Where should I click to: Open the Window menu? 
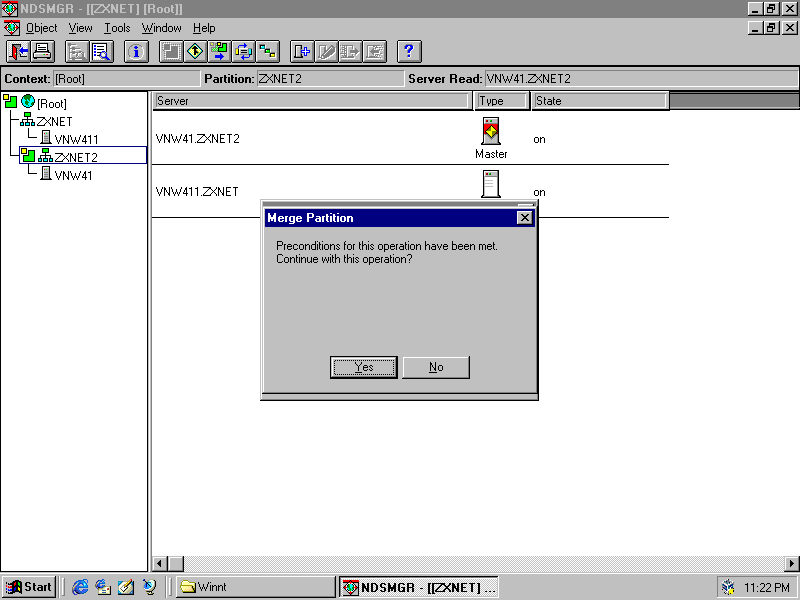[x=162, y=28]
